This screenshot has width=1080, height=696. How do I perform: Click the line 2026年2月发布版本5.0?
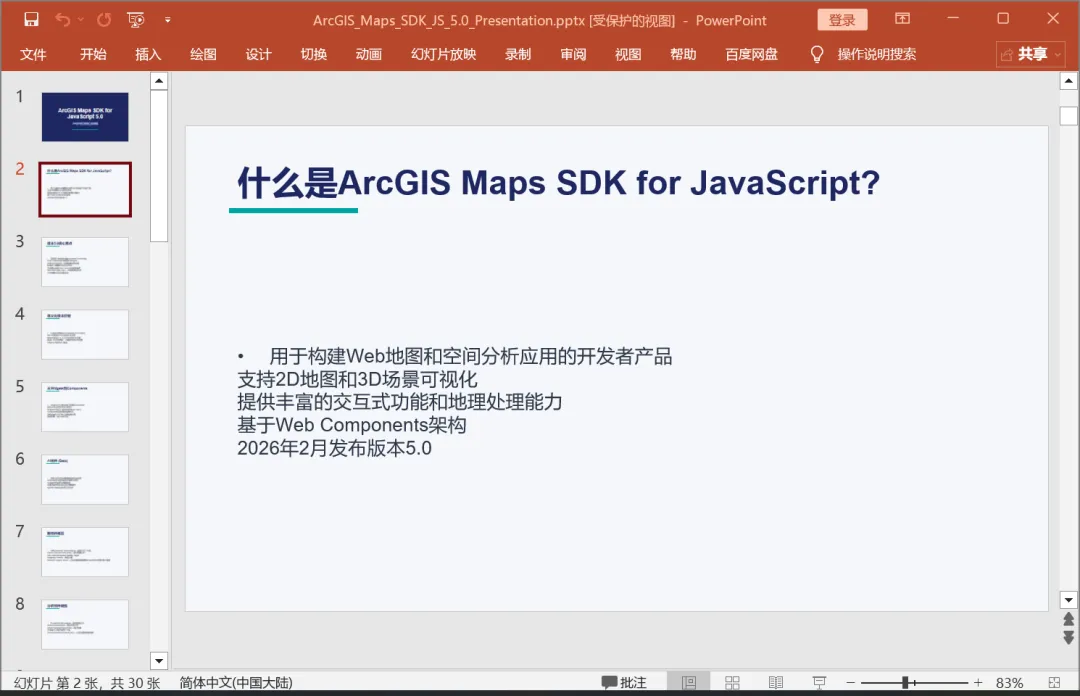(335, 448)
